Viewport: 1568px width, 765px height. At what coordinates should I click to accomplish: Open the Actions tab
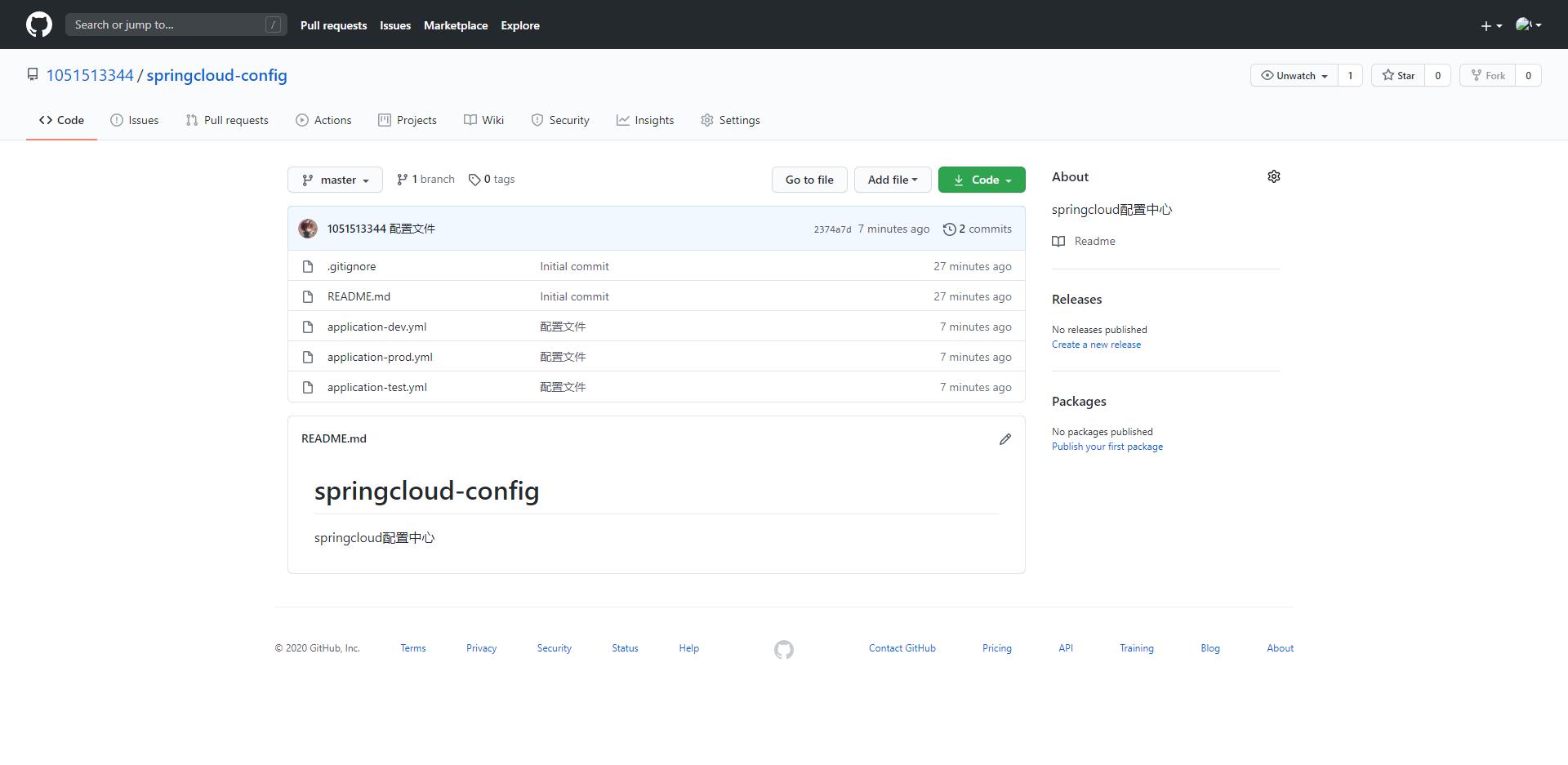click(323, 120)
